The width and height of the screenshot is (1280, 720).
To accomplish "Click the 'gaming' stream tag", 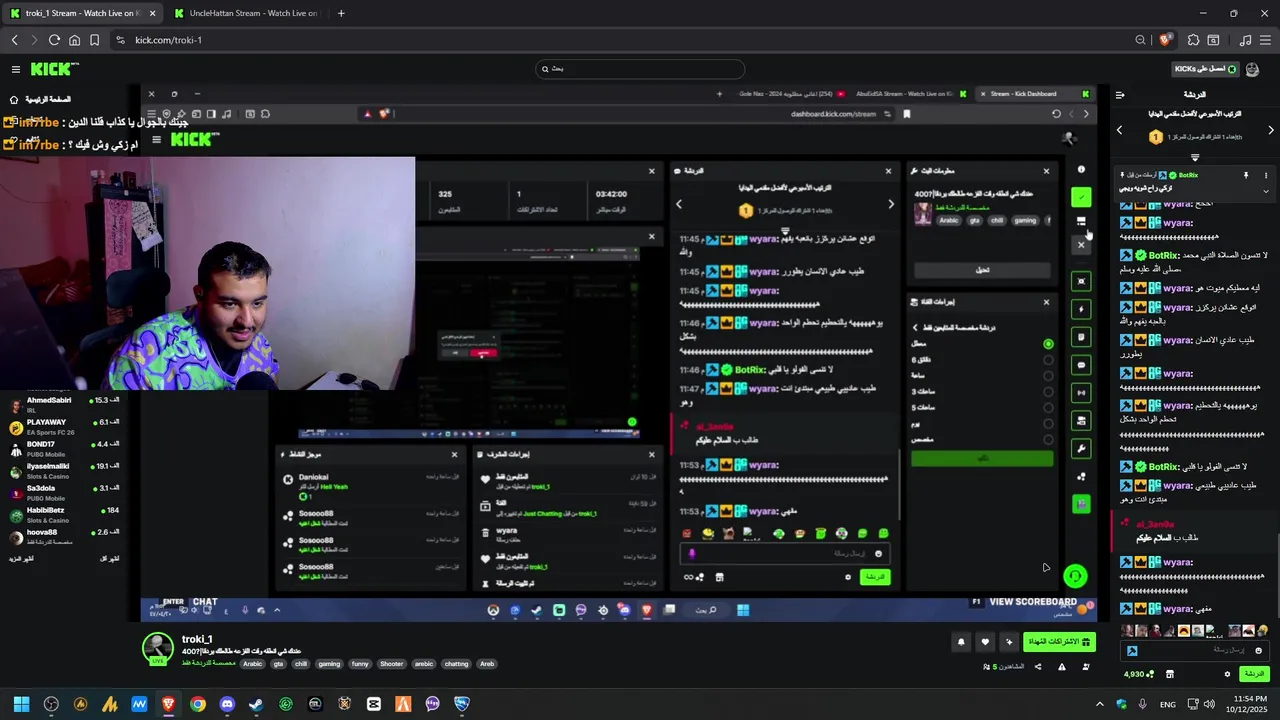I will 329,664.
